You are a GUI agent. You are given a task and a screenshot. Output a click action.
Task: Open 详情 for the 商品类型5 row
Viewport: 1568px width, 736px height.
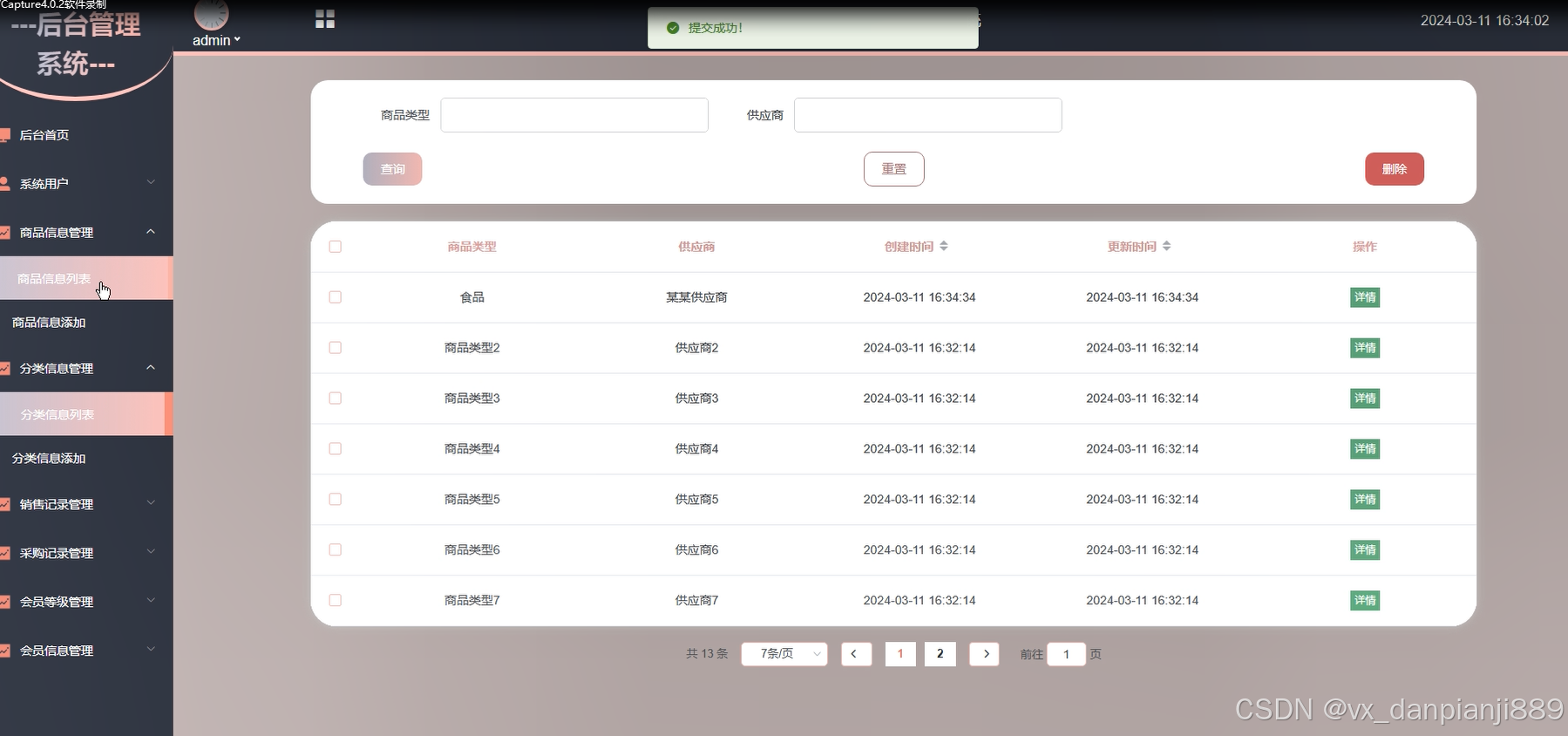click(1365, 500)
